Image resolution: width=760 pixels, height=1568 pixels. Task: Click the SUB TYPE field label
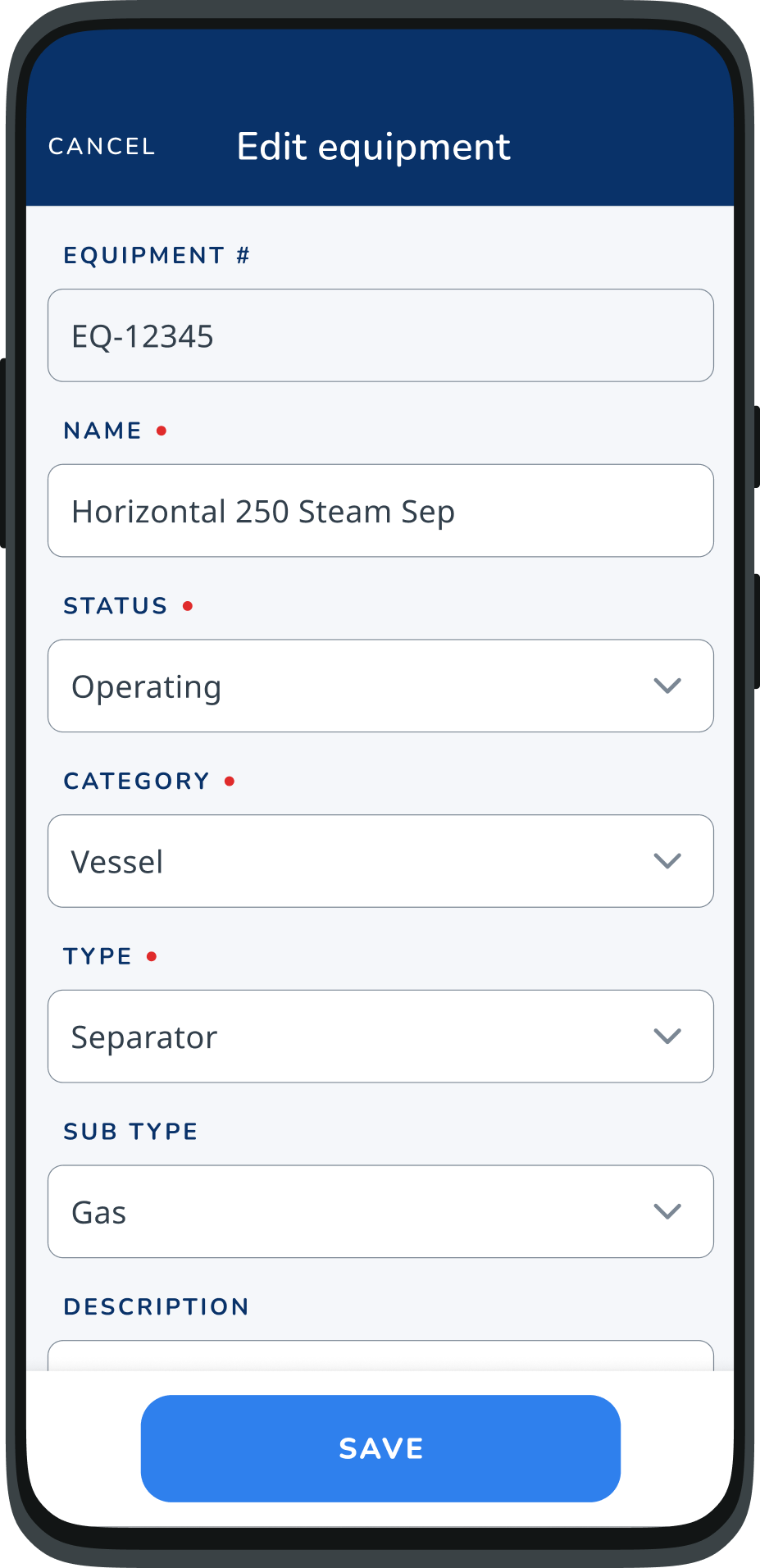(130, 1130)
